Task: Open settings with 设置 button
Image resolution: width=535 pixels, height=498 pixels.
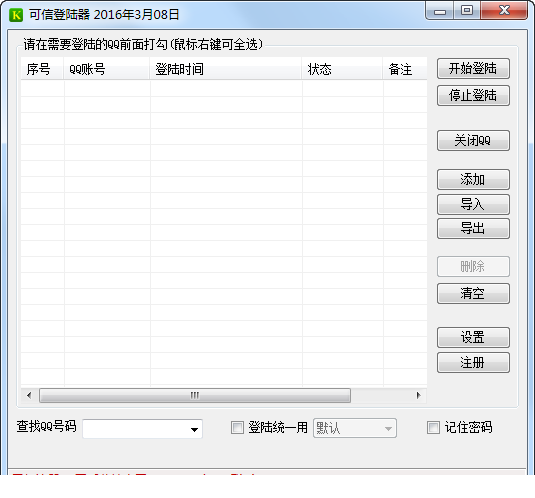Action: [473, 337]
